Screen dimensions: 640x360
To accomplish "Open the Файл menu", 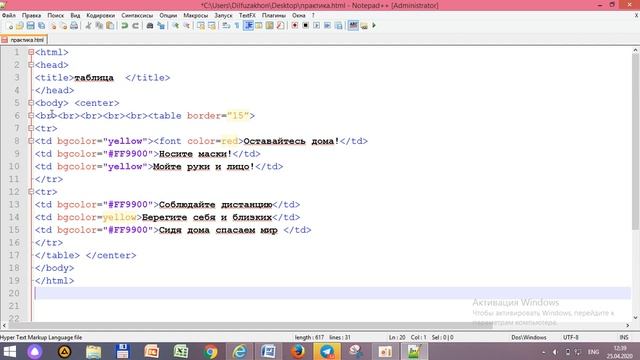I will pyautogui.click(x=9, y=15).
